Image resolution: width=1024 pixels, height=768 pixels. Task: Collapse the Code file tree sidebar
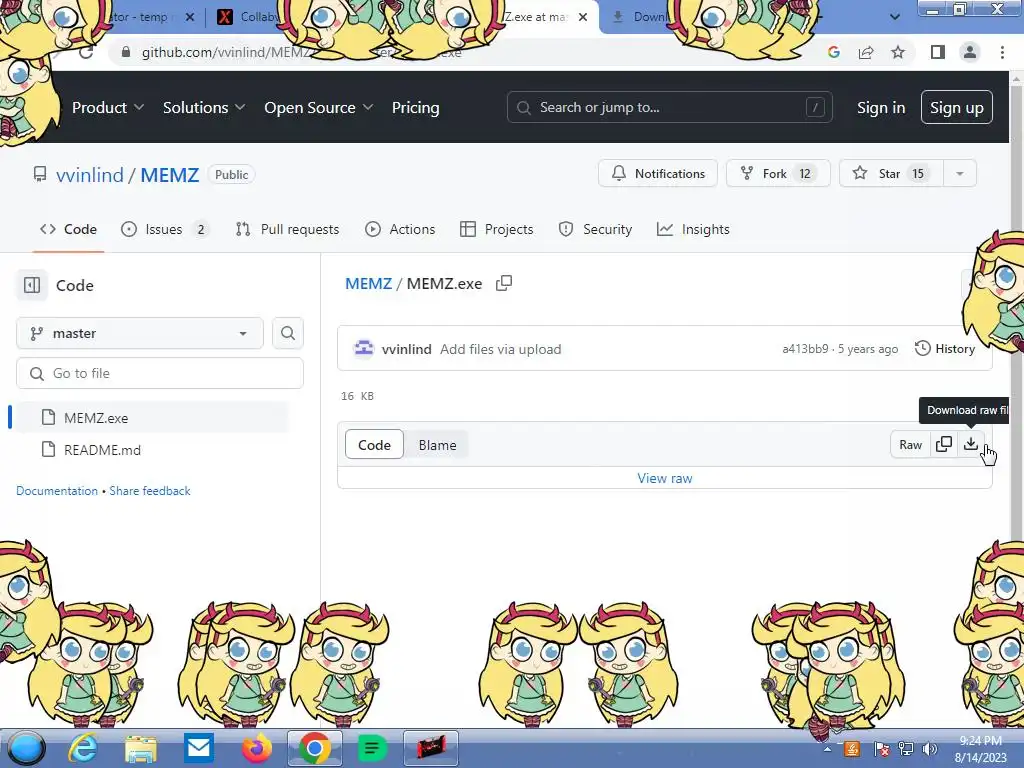point(32,285)
